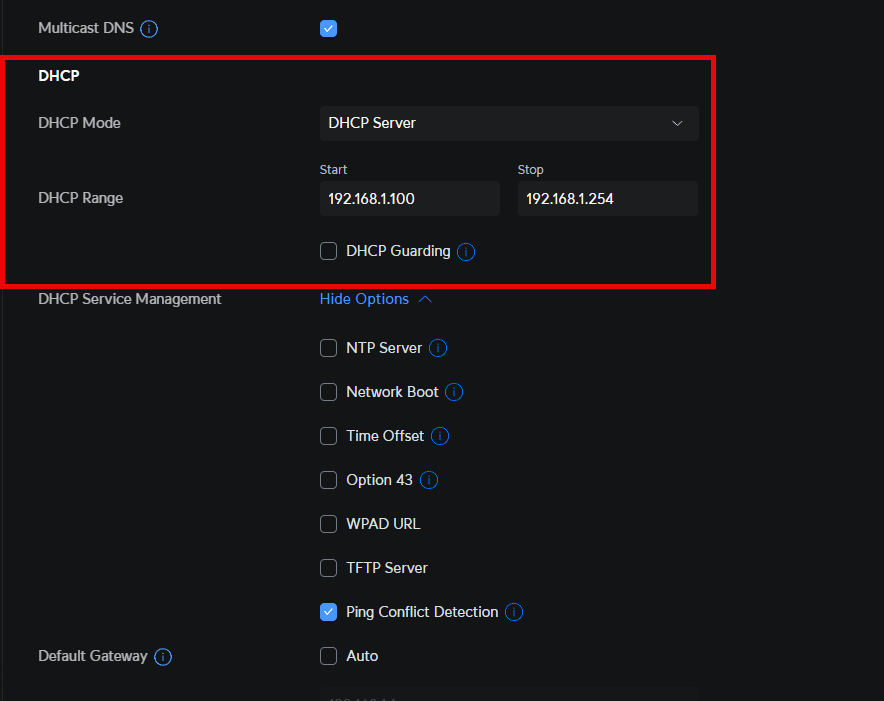Click the Option 43 info icon
This screenshot has height=701, width=884.
click(429, 480)
